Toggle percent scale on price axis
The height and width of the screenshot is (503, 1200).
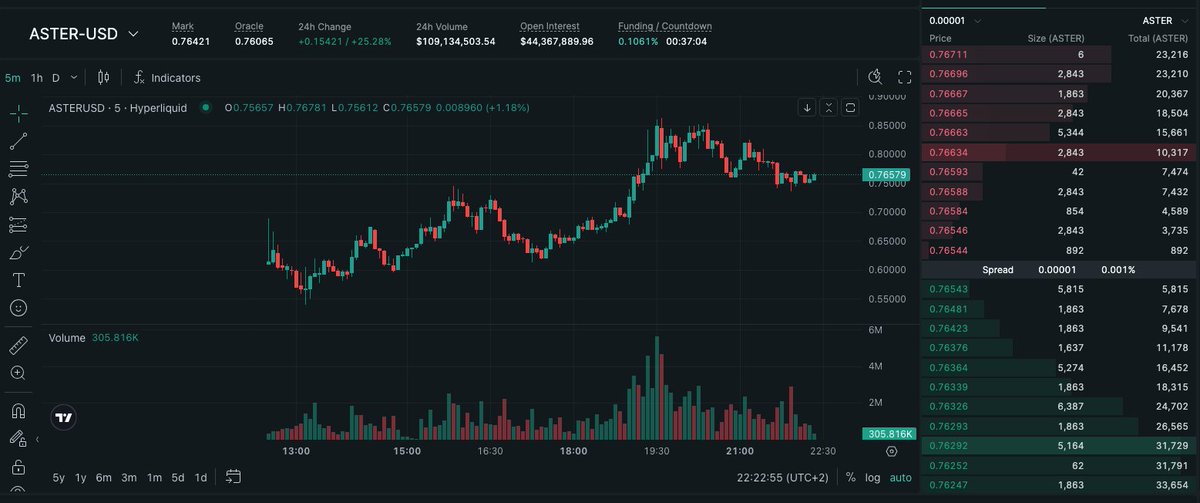pyautogui.click(x=850, y=477)
